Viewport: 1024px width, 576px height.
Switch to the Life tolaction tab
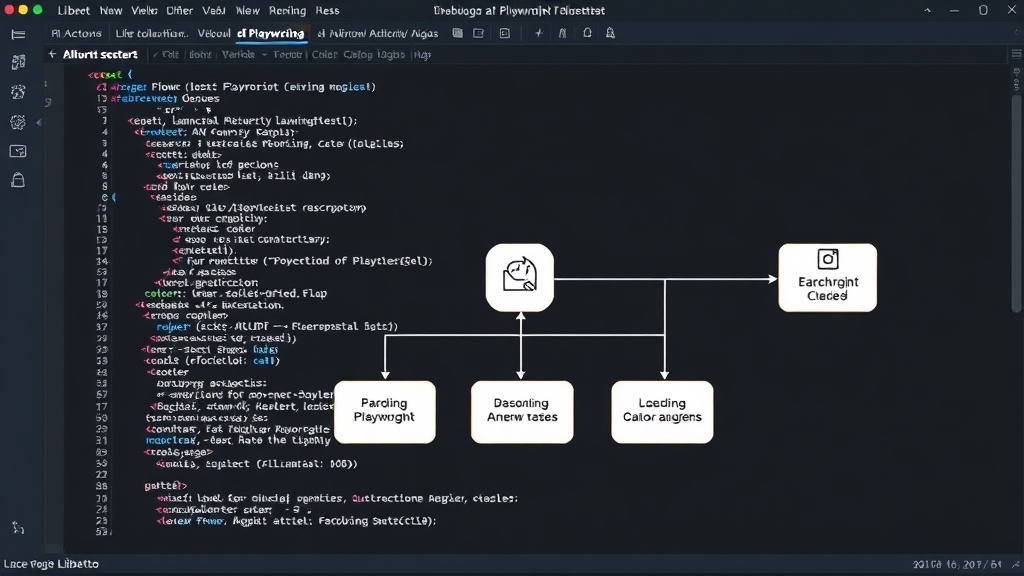[151, 33]
